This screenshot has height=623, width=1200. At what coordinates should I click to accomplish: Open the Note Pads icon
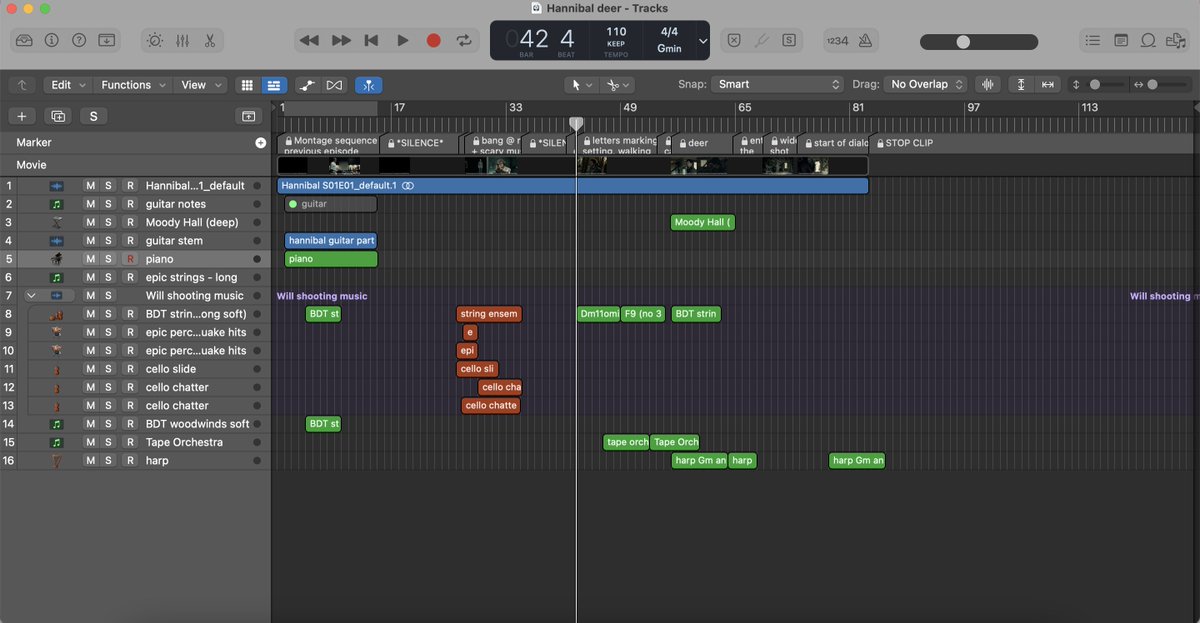point(1121,41)
